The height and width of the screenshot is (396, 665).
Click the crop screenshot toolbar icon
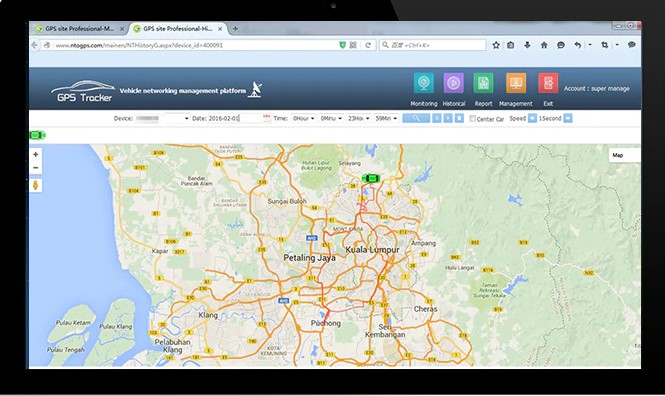click(605, 45)
